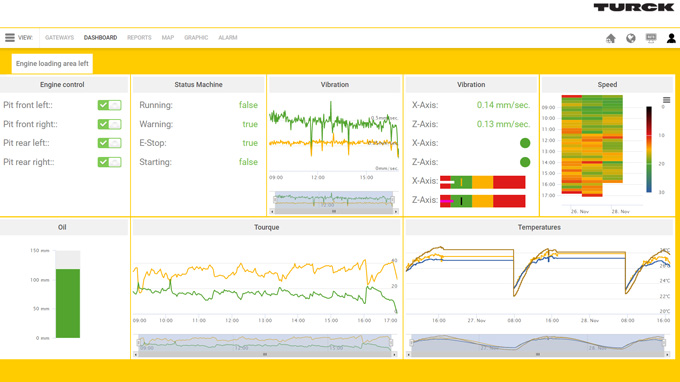Toggle the Pit front left switch
680x382 pixels.
(109, 105)
